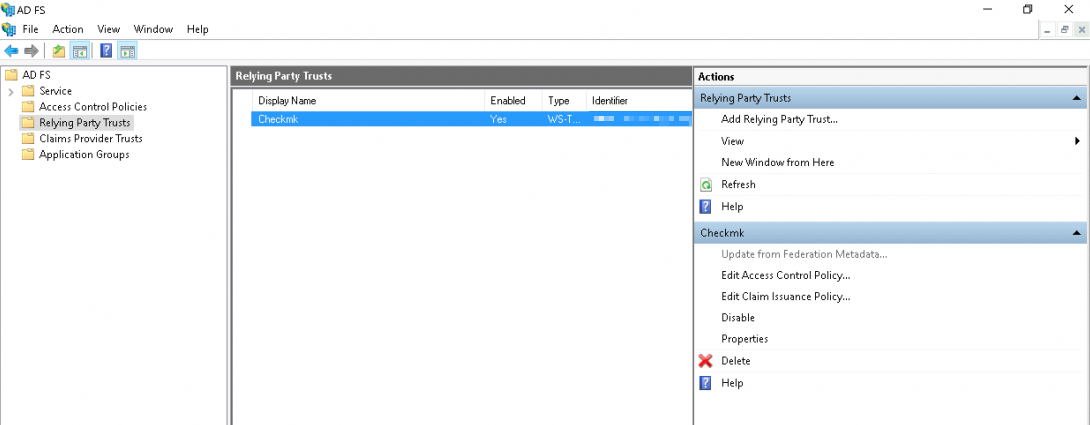Close the inner MDI child window
The image size is (1090, 425).
pyautogui.click(x=1081, y=30)
